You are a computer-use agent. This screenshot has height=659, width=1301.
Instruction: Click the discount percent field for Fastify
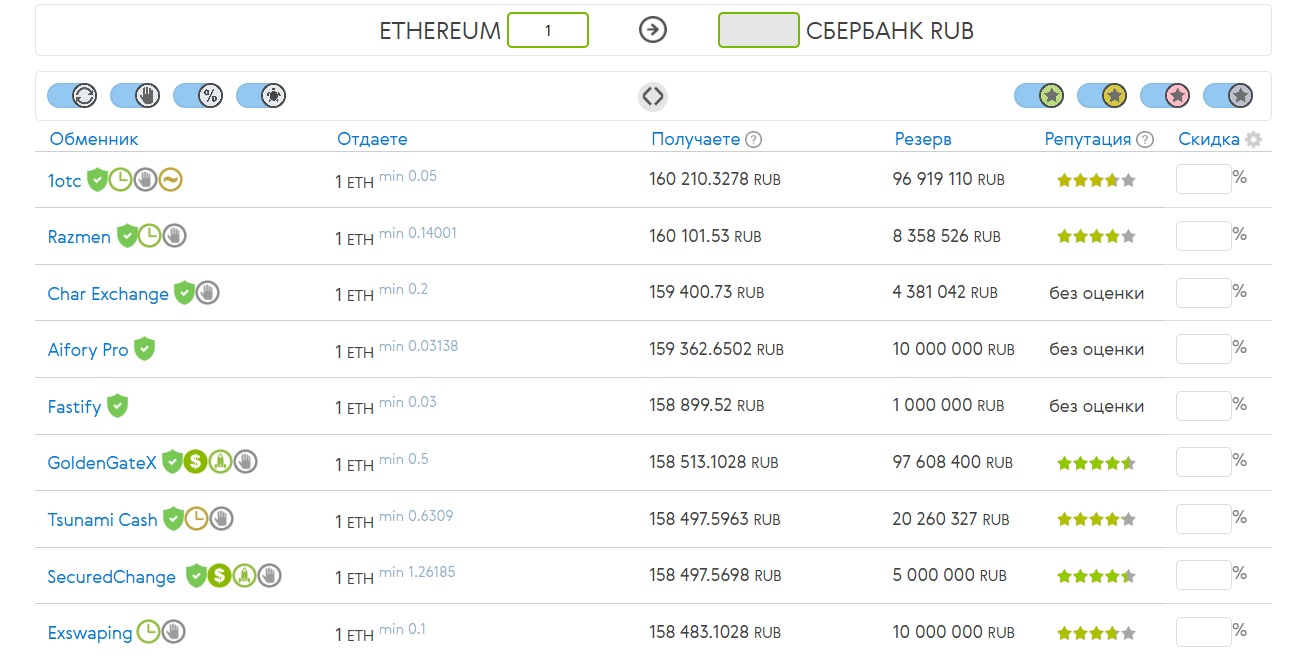[x=1204, y=405]
